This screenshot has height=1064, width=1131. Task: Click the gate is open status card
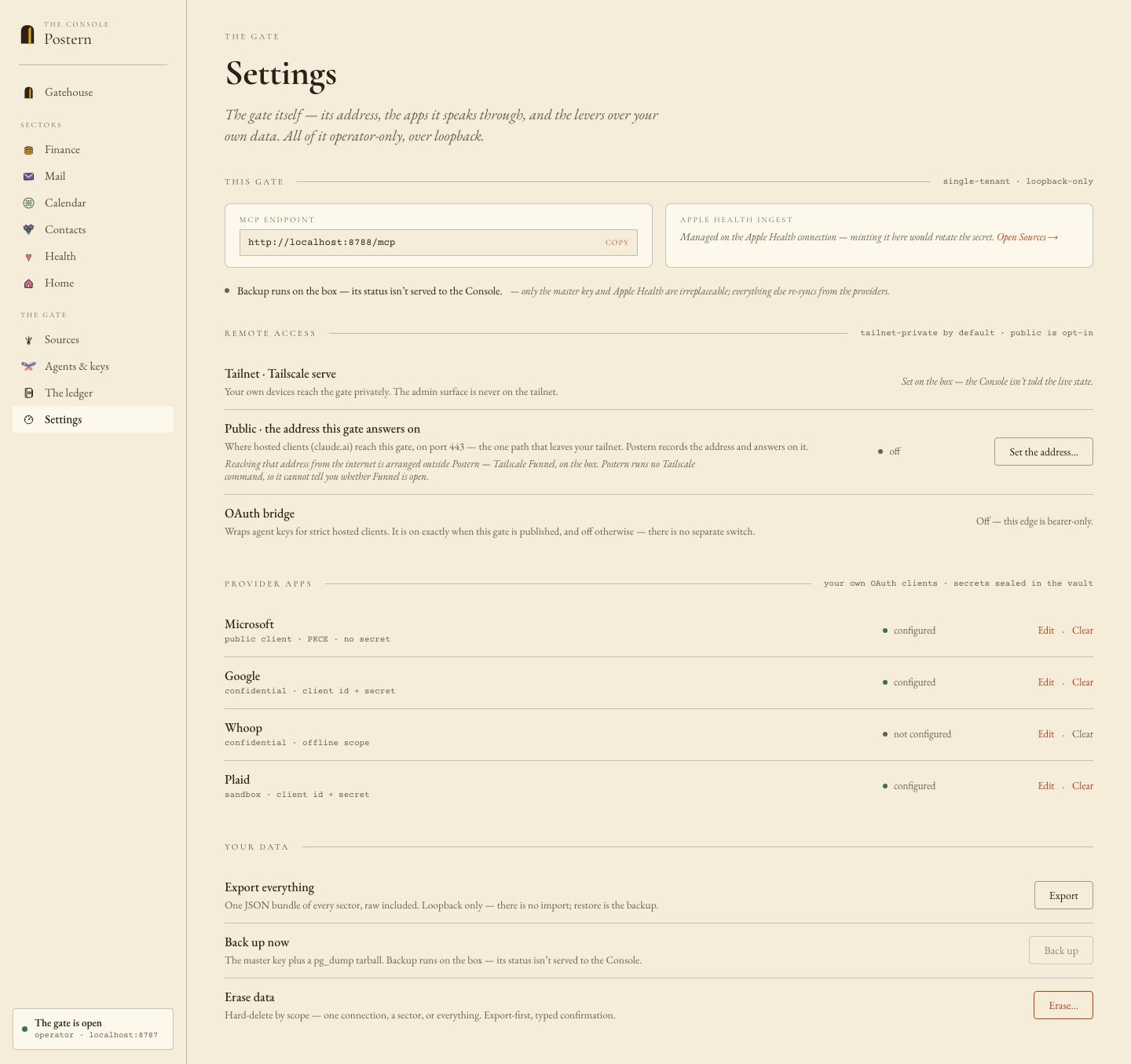(93, 1029)
